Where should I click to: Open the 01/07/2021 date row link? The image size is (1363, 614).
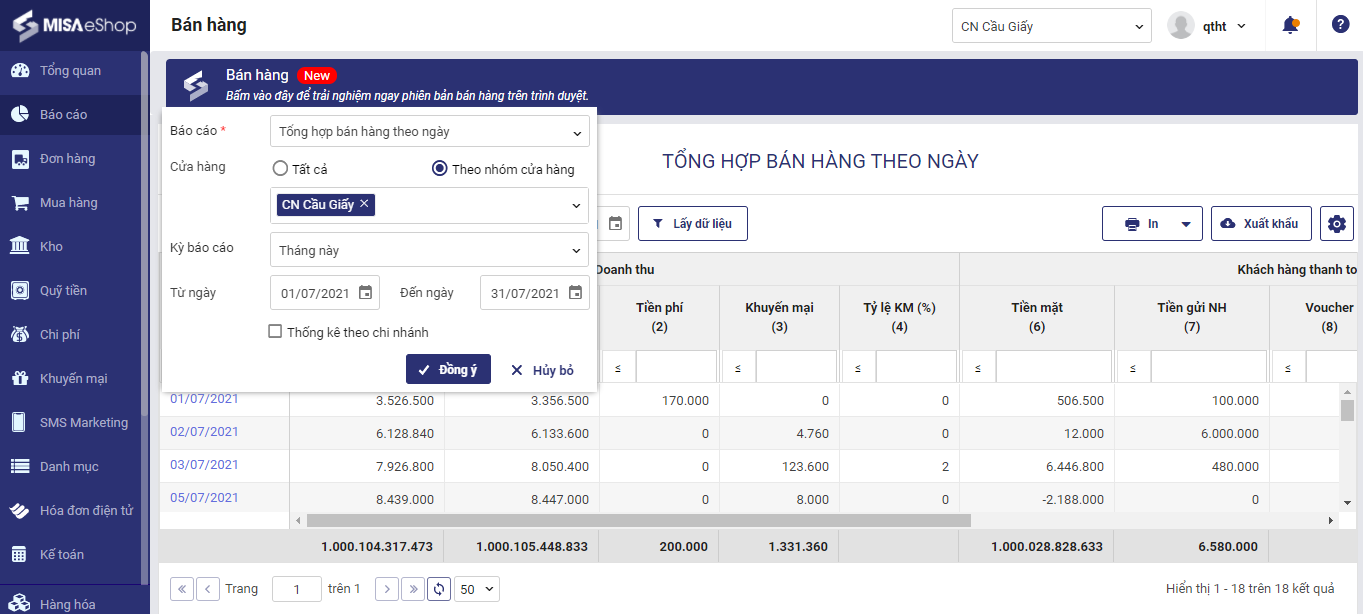[204, 399]
